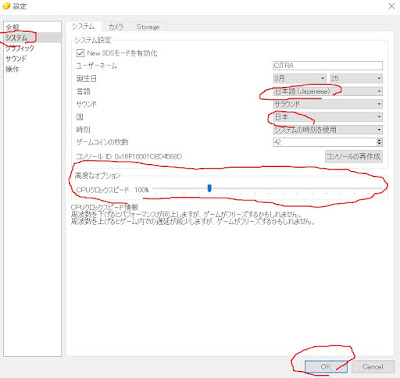Switch to the Storage tab

(x=148, y=27)
